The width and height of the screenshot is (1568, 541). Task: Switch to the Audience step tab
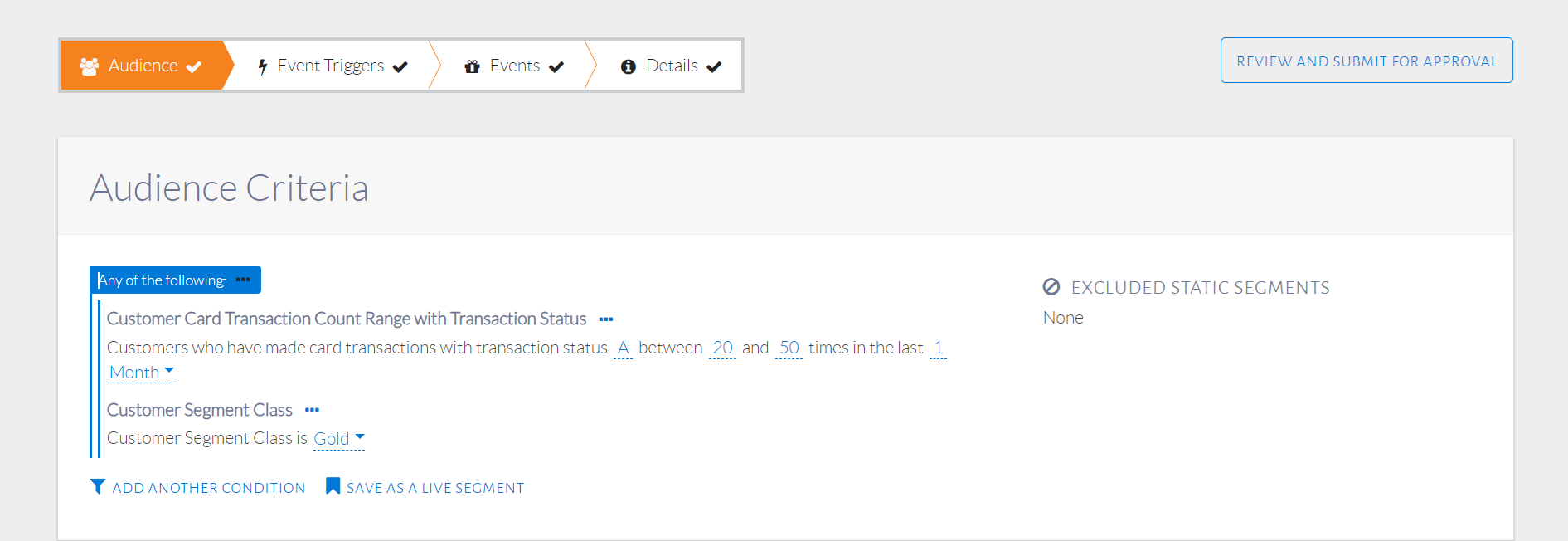click(142, 66)
